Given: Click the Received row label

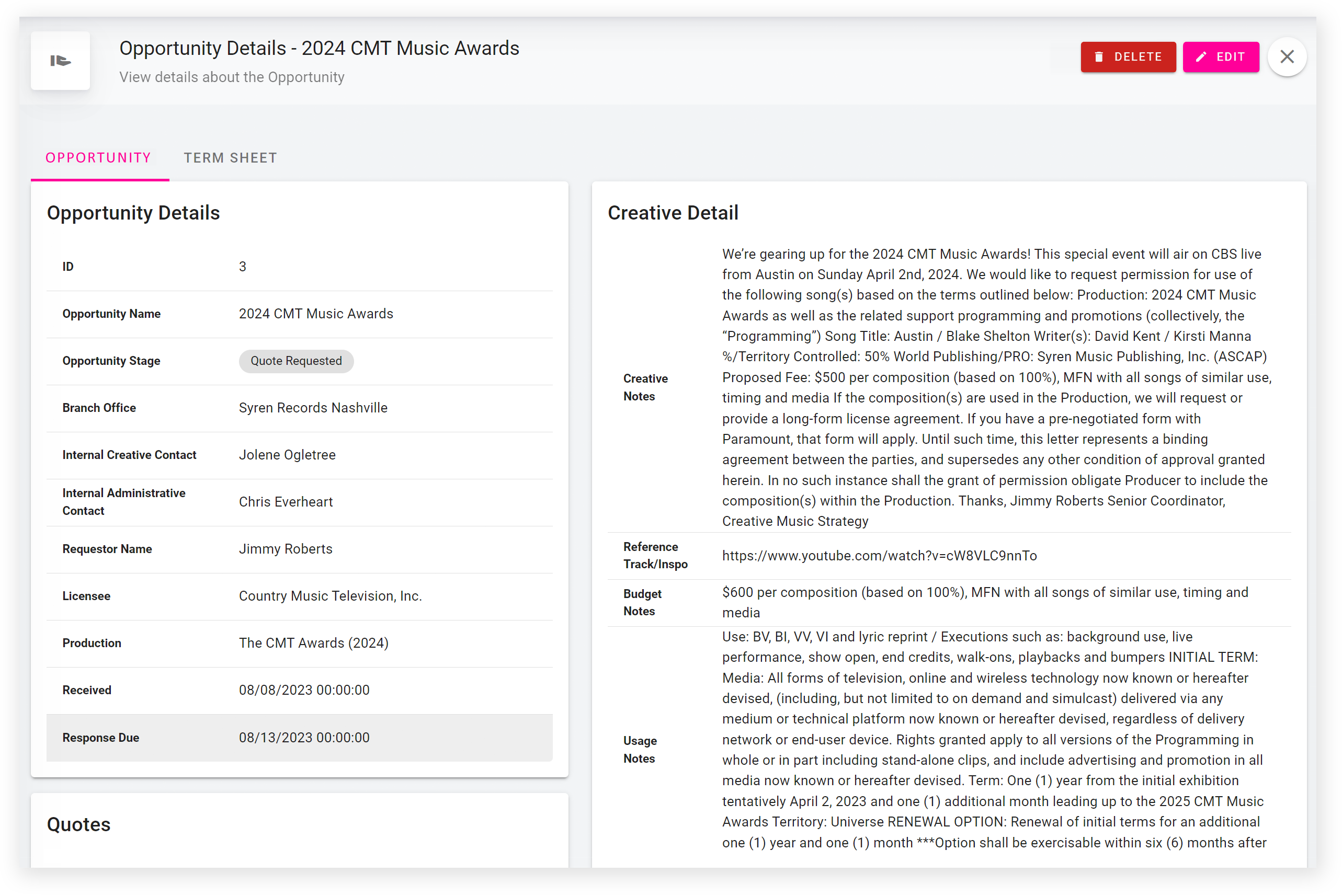Looking at the screenshot, I should [87, 690].
